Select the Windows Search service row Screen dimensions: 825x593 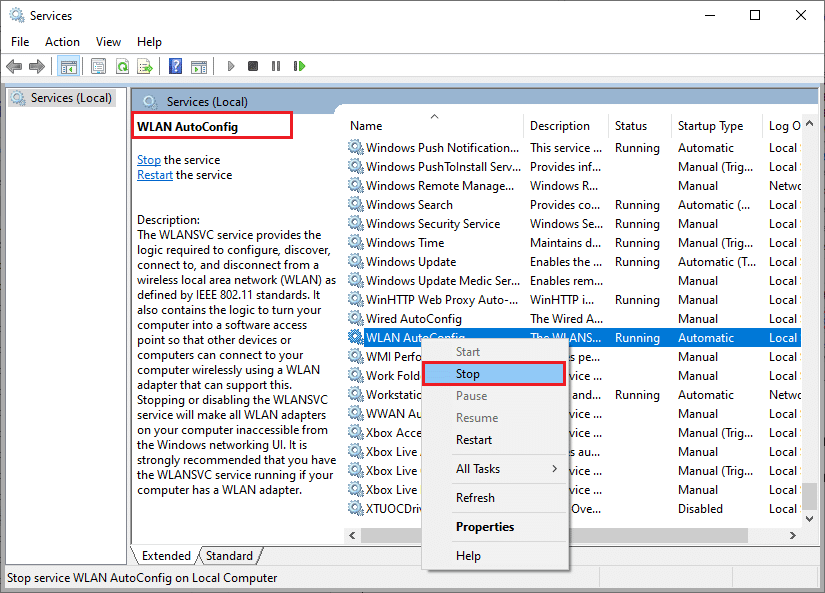pos(574,205)
